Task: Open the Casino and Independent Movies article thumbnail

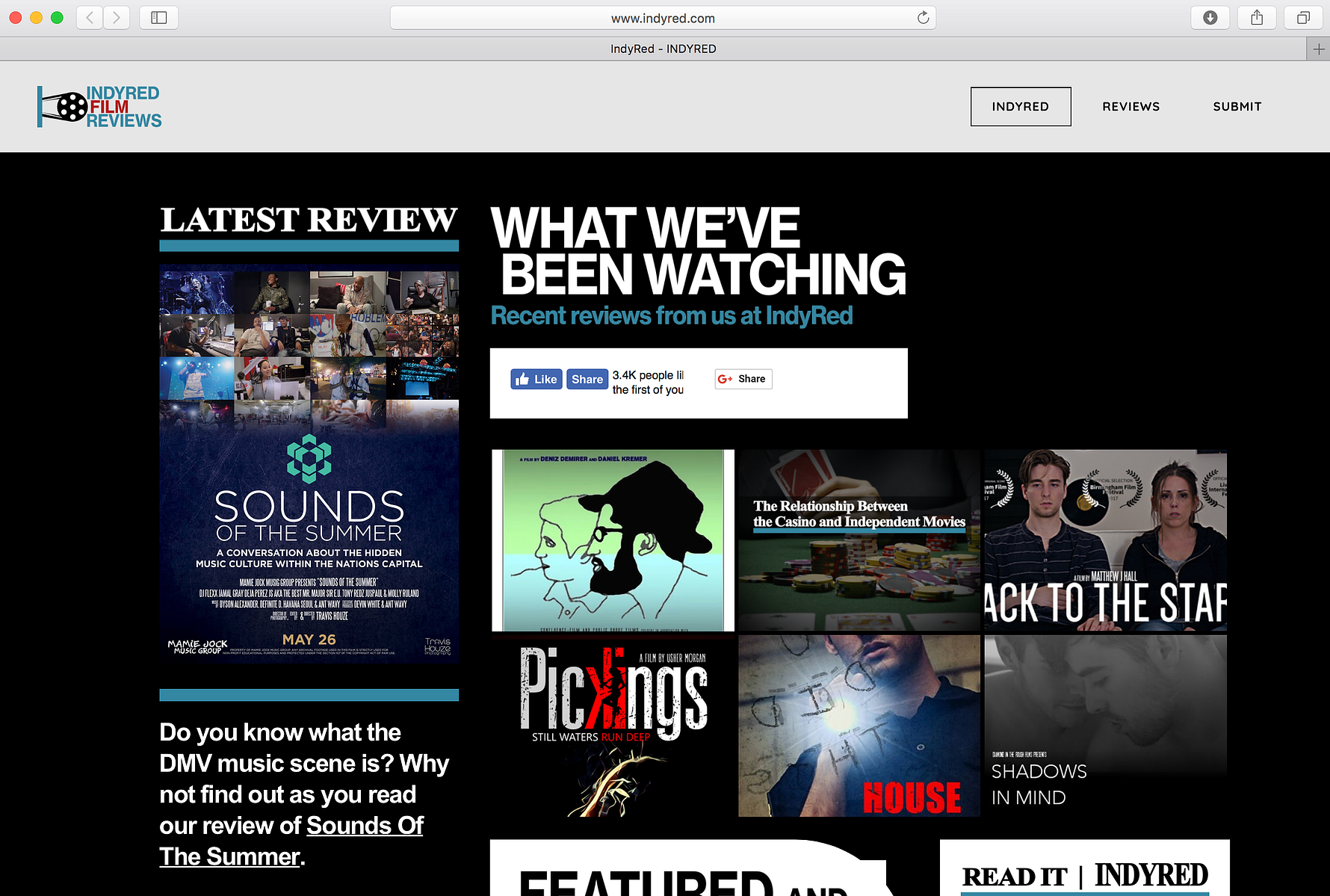Action: click(x=859, y=540)
